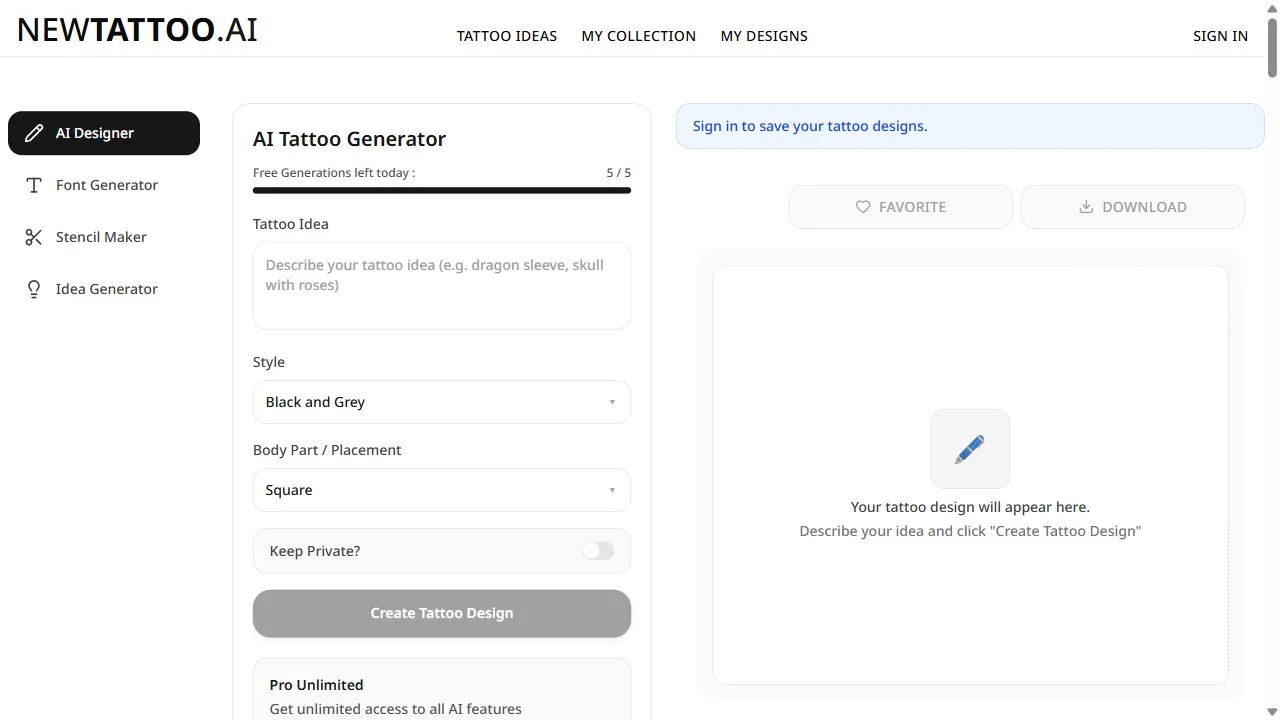
Task: Click the Create Tattoo Design button
Action: tap(442, 613)
